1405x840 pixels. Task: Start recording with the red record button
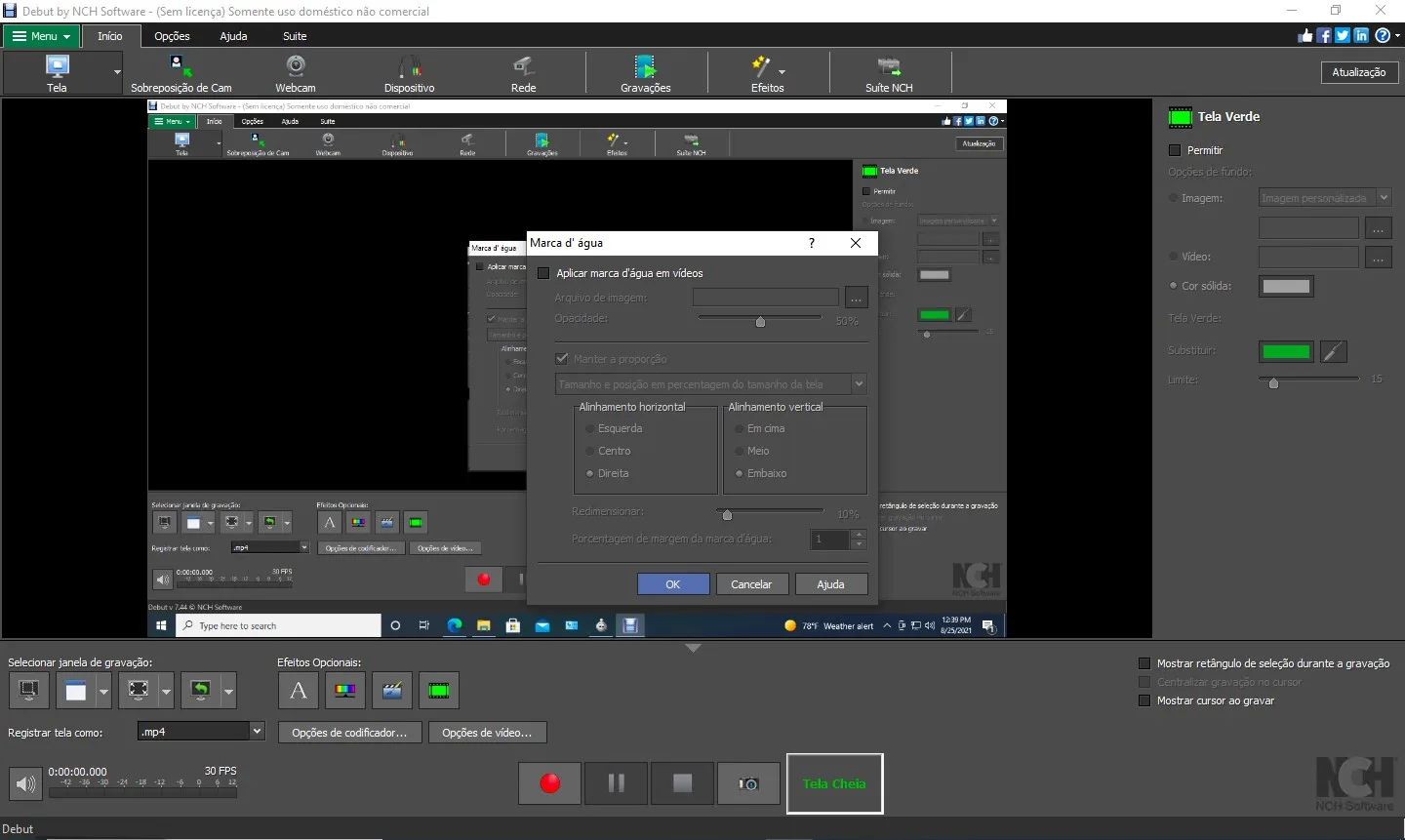[550, 783]
